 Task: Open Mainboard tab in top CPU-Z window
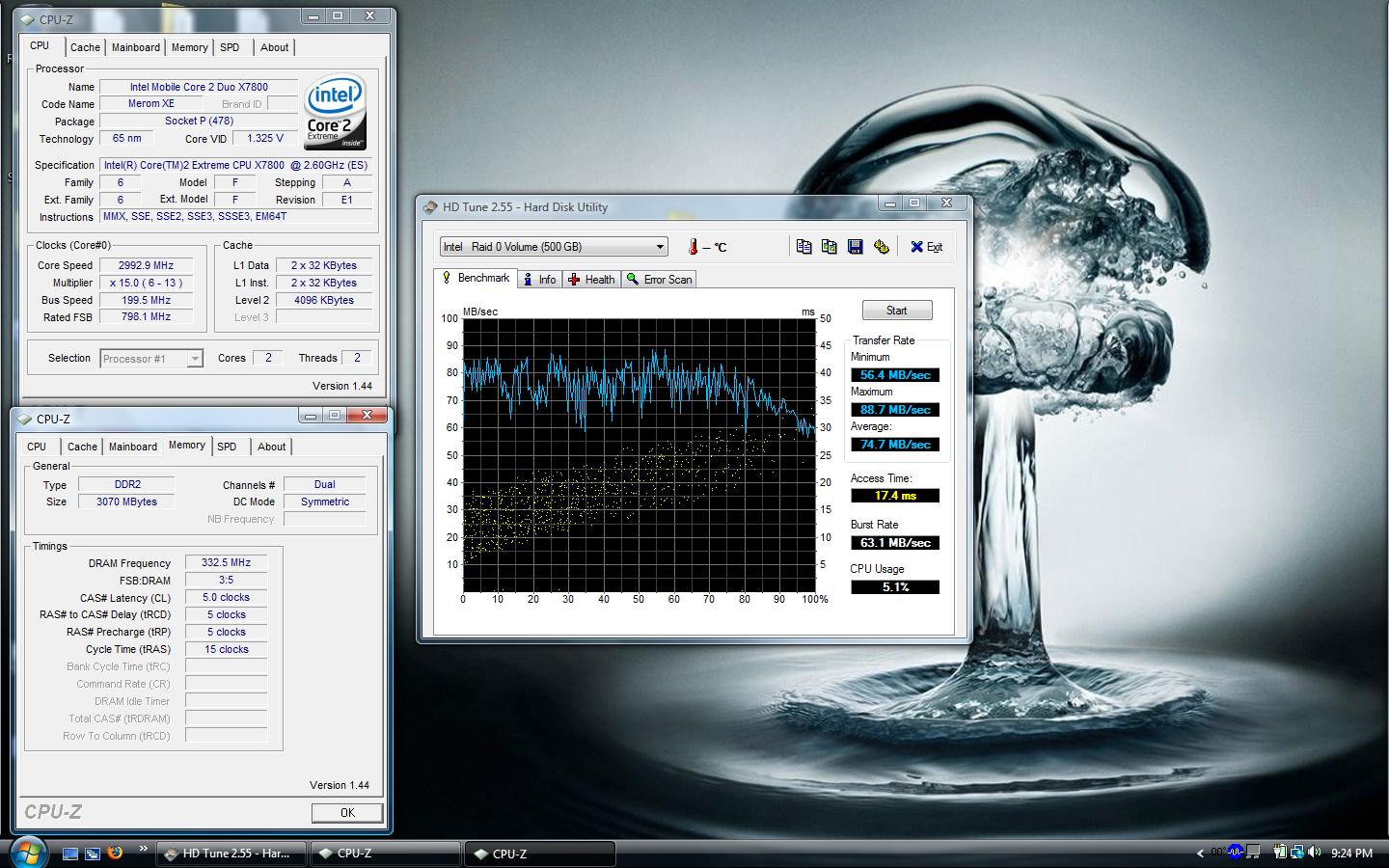click(136, 47)
